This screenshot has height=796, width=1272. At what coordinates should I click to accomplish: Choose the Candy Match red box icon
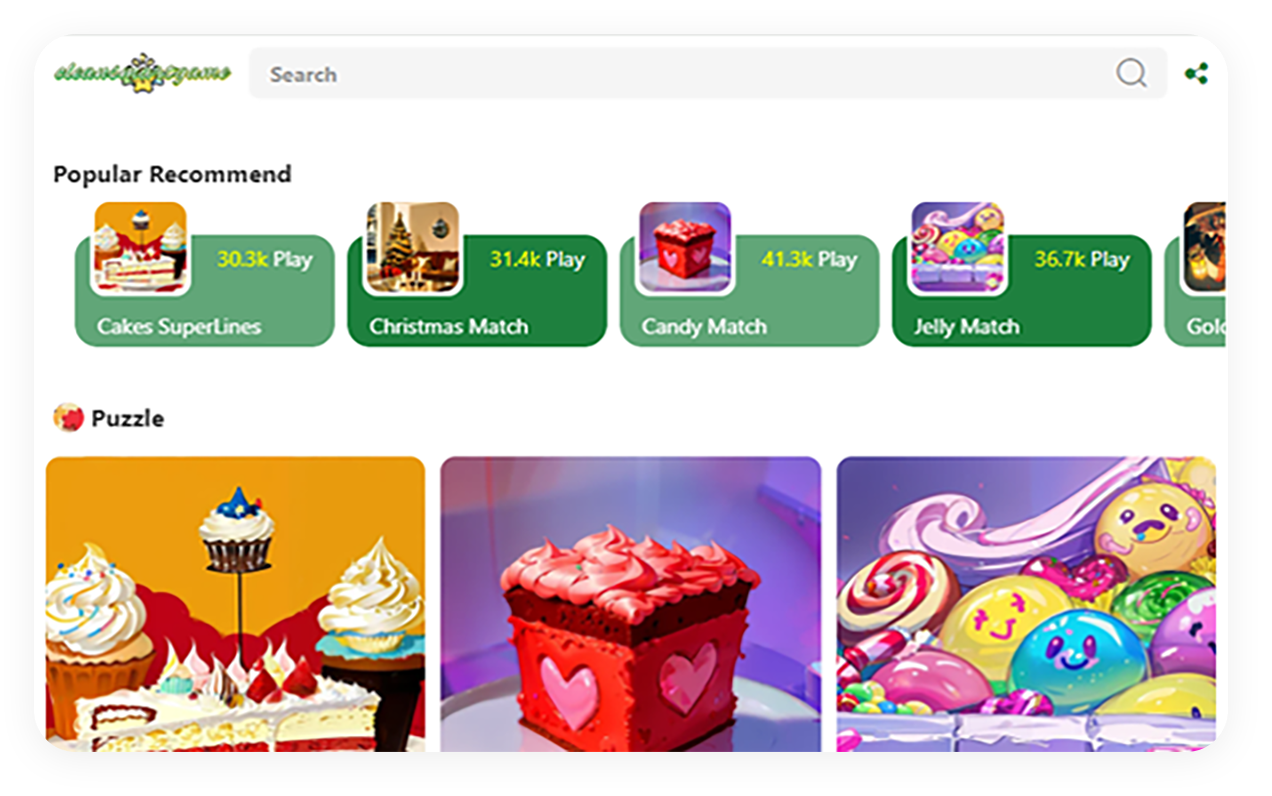pyautogui.click(x=685, y=248)
